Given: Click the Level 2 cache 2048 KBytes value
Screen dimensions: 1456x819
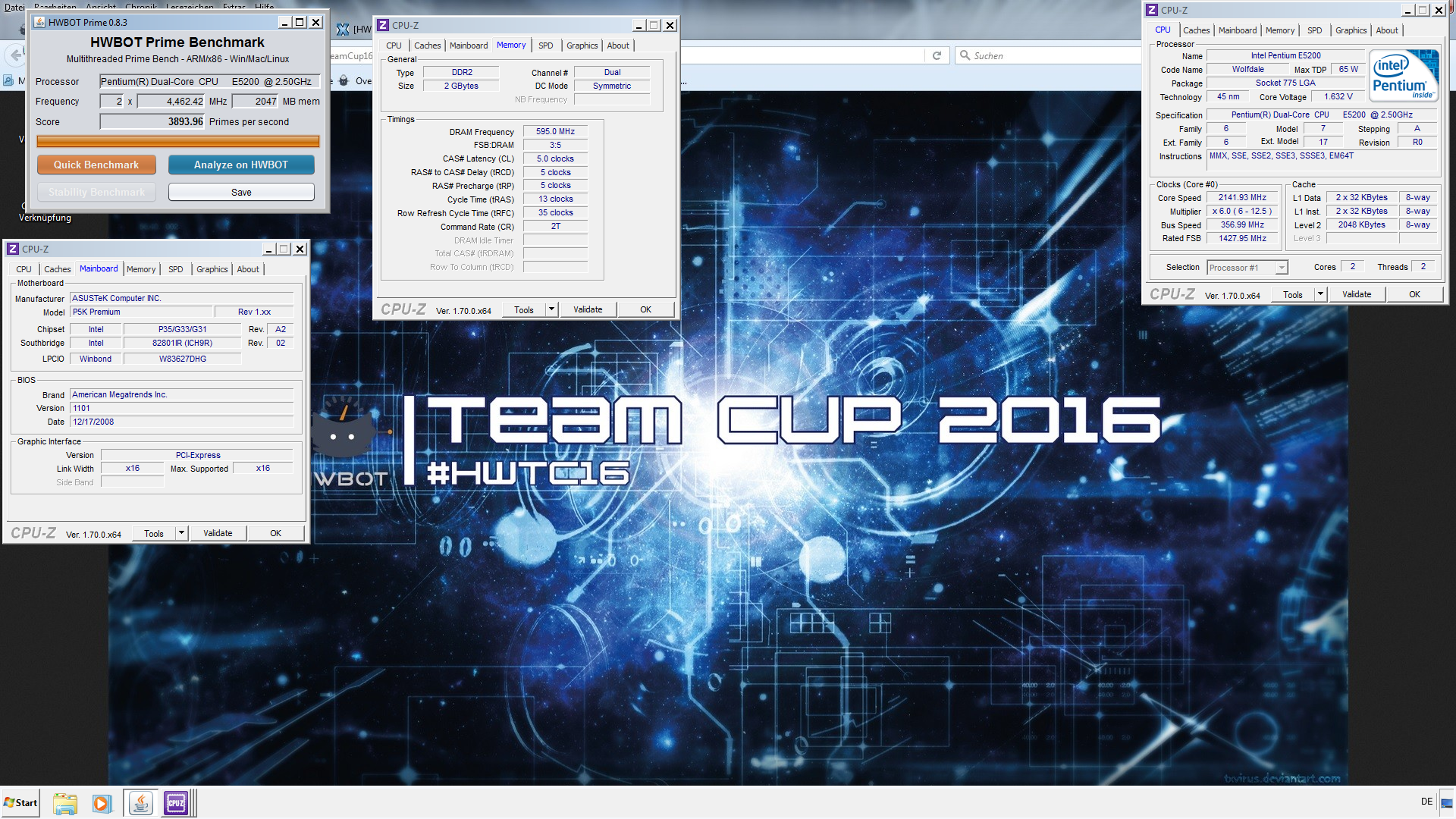Looking at the screenshot, I should 1361,224.
